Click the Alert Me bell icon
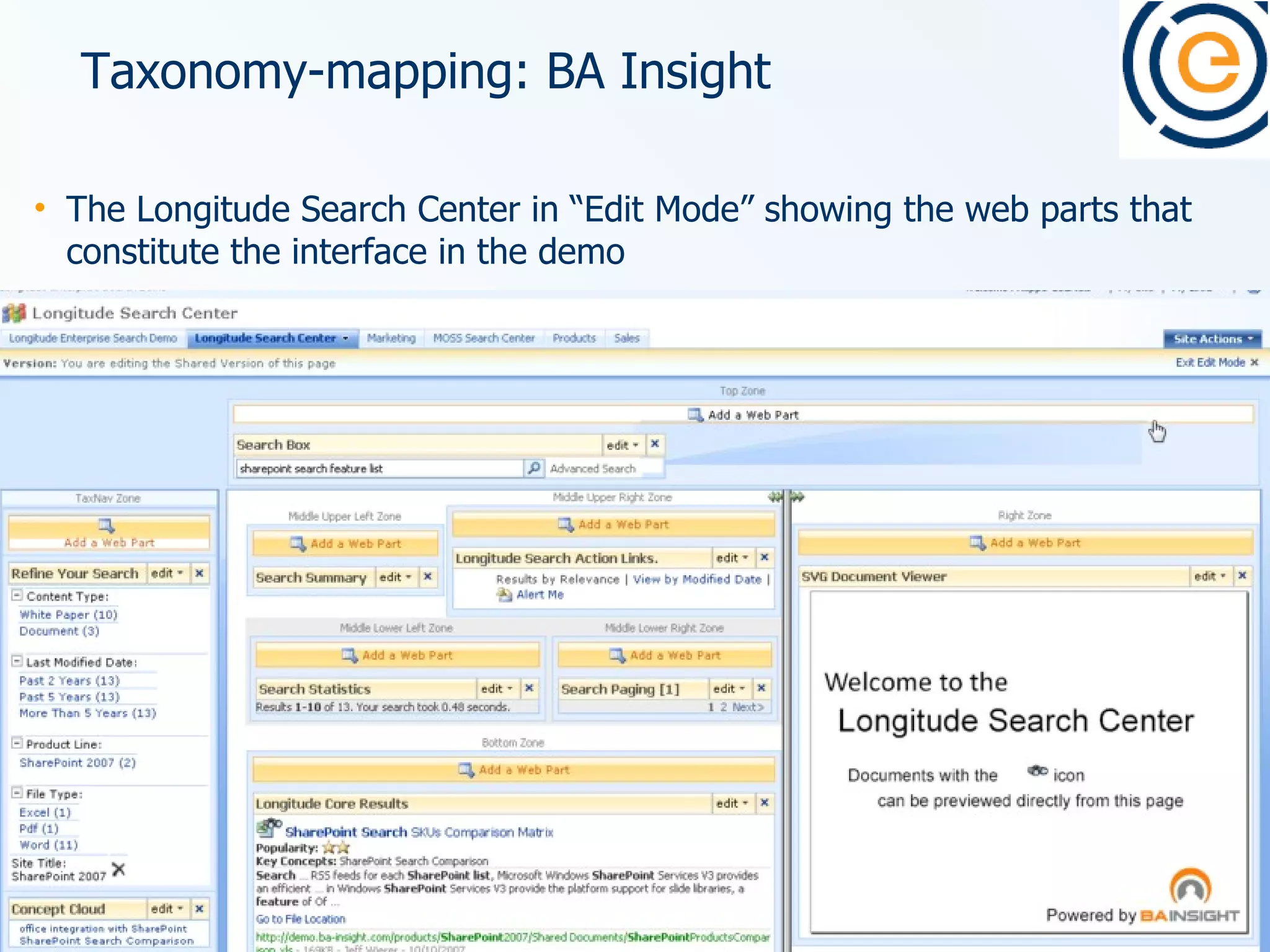 coord(504,595)
